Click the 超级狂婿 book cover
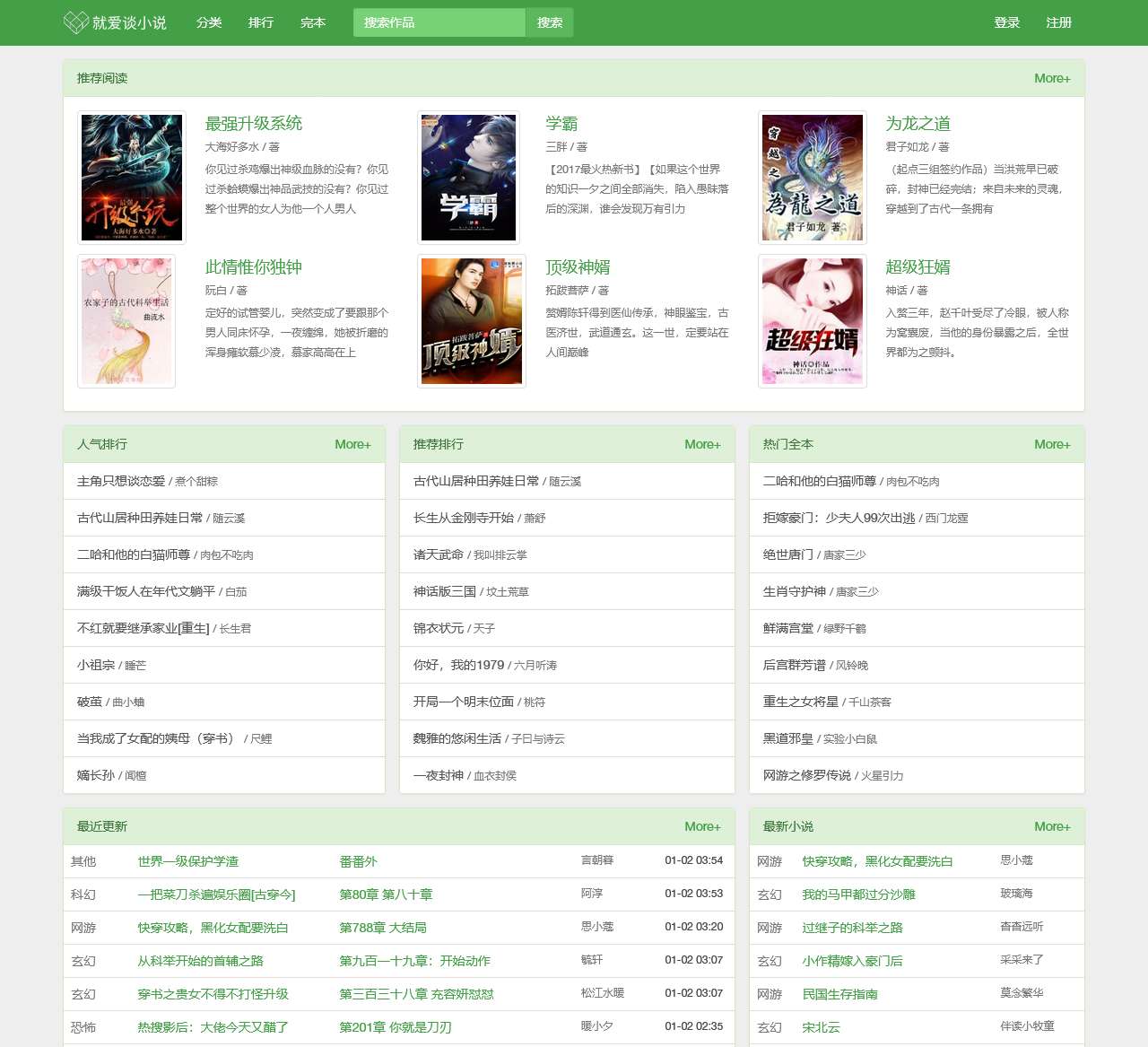The width and height of the screenshot is (1148, 1047). [x=812, y=321]
